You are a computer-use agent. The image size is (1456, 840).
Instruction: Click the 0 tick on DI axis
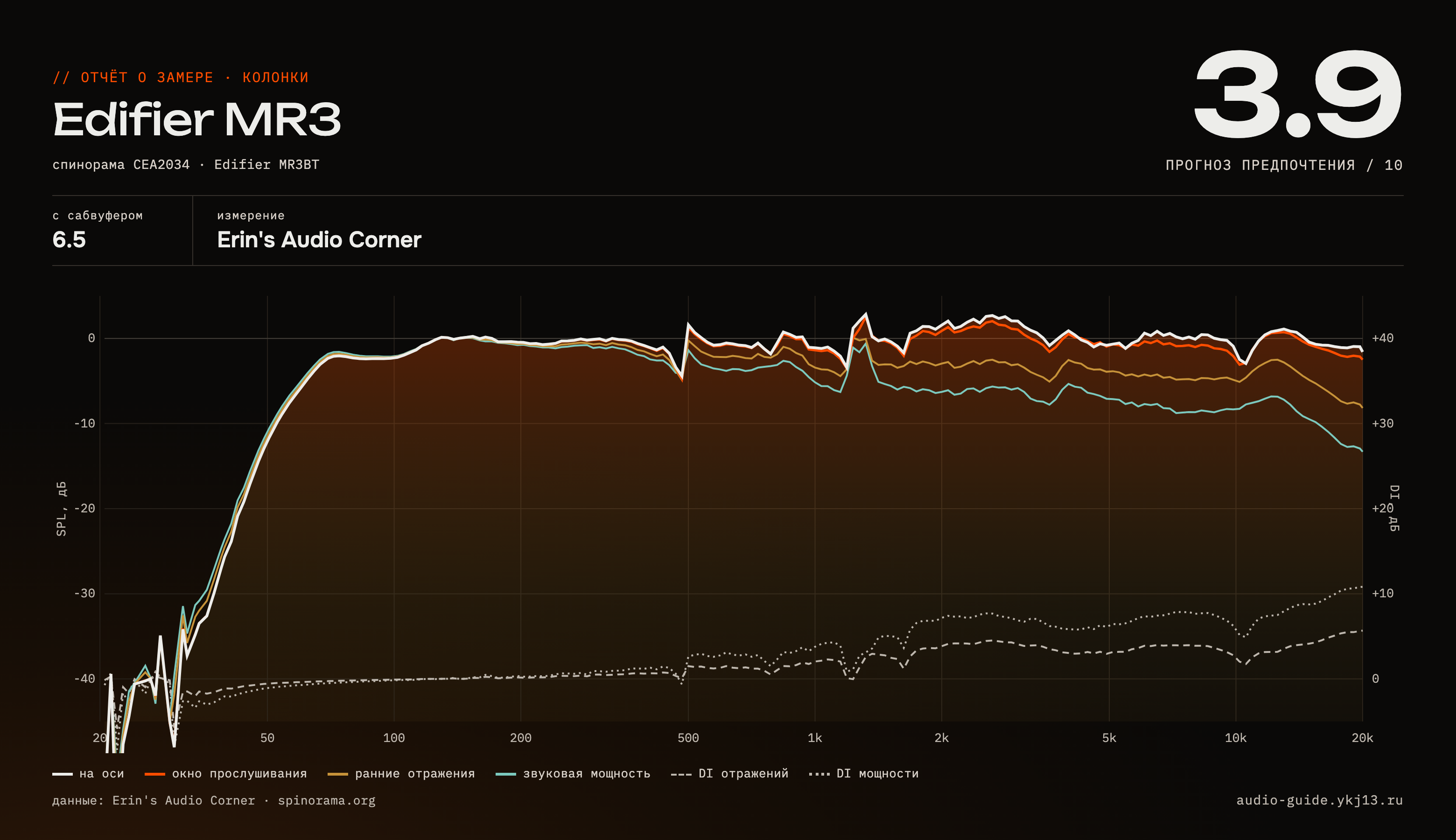(1375, 679)
